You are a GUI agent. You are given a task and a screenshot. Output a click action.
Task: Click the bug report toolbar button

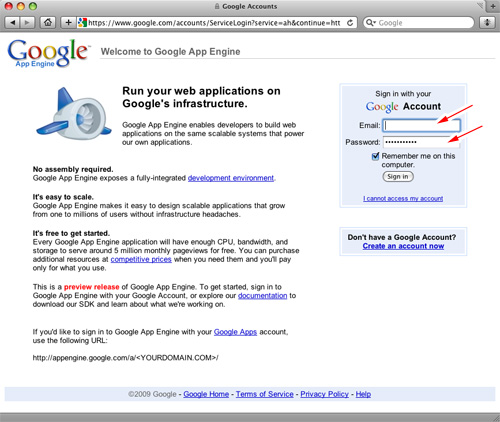[x=487, y=23]
